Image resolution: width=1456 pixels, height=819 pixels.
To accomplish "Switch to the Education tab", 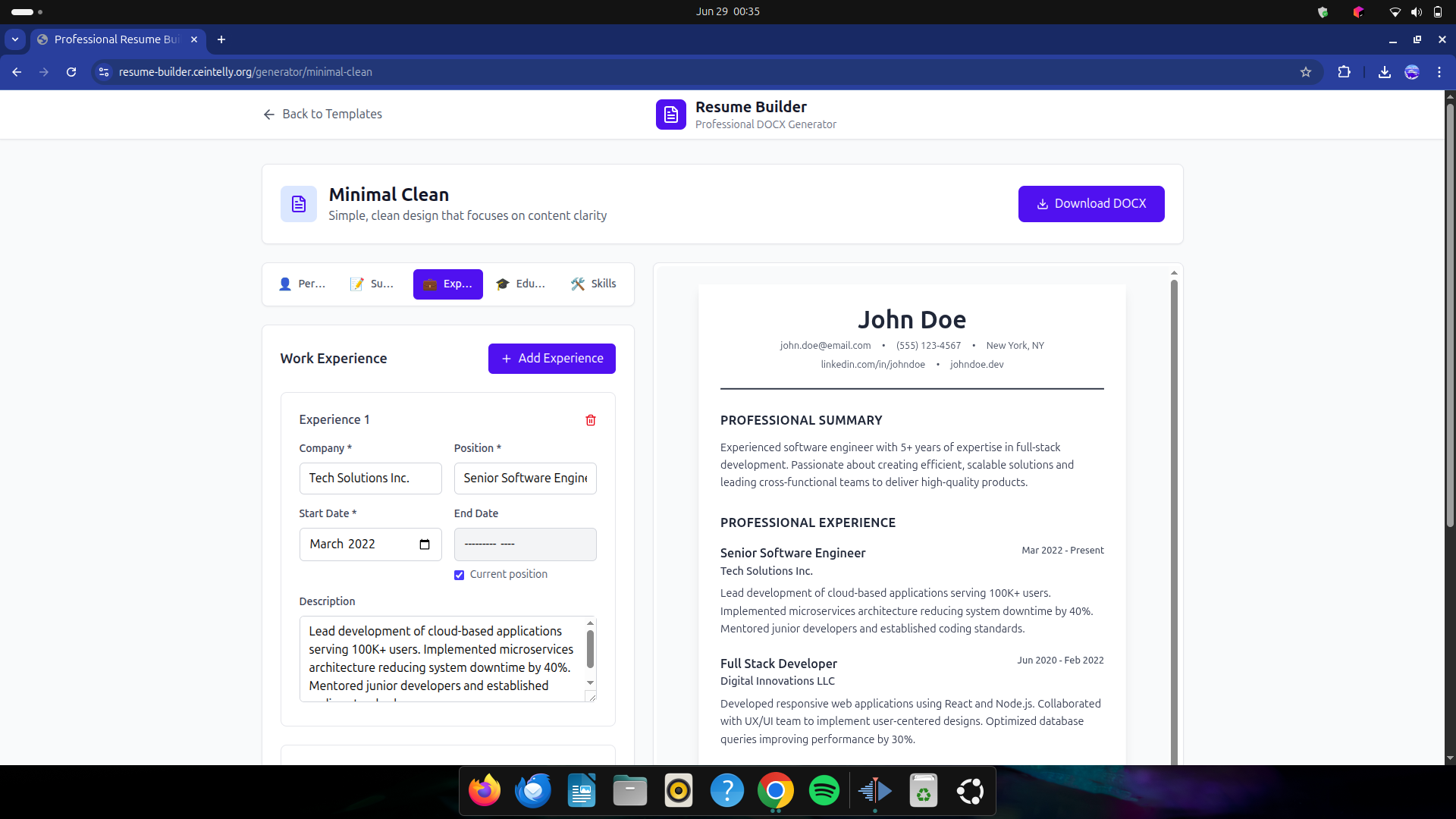I will [520, 284].
